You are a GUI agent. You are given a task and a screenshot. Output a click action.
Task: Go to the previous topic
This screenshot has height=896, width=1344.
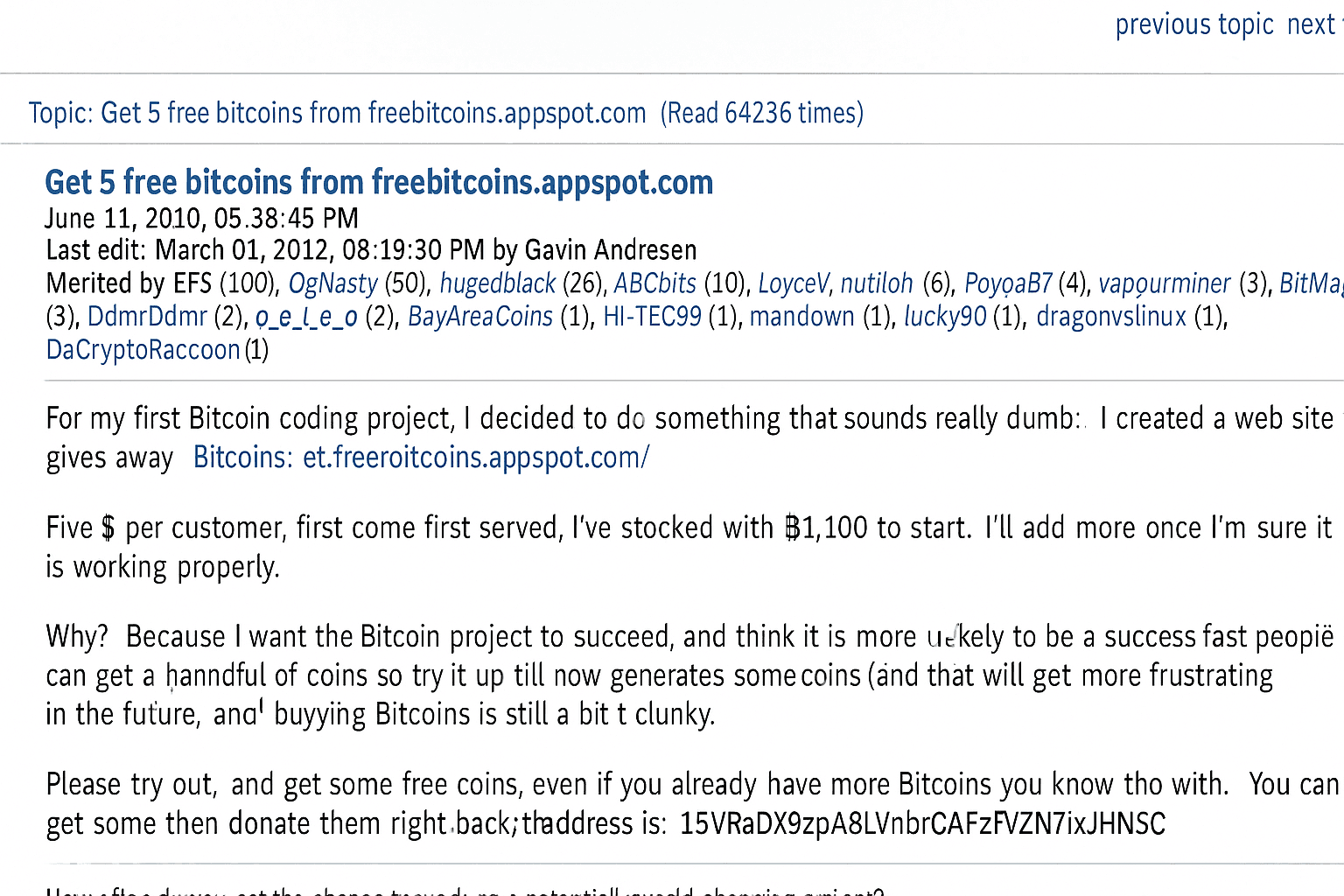click(1193, 24)
